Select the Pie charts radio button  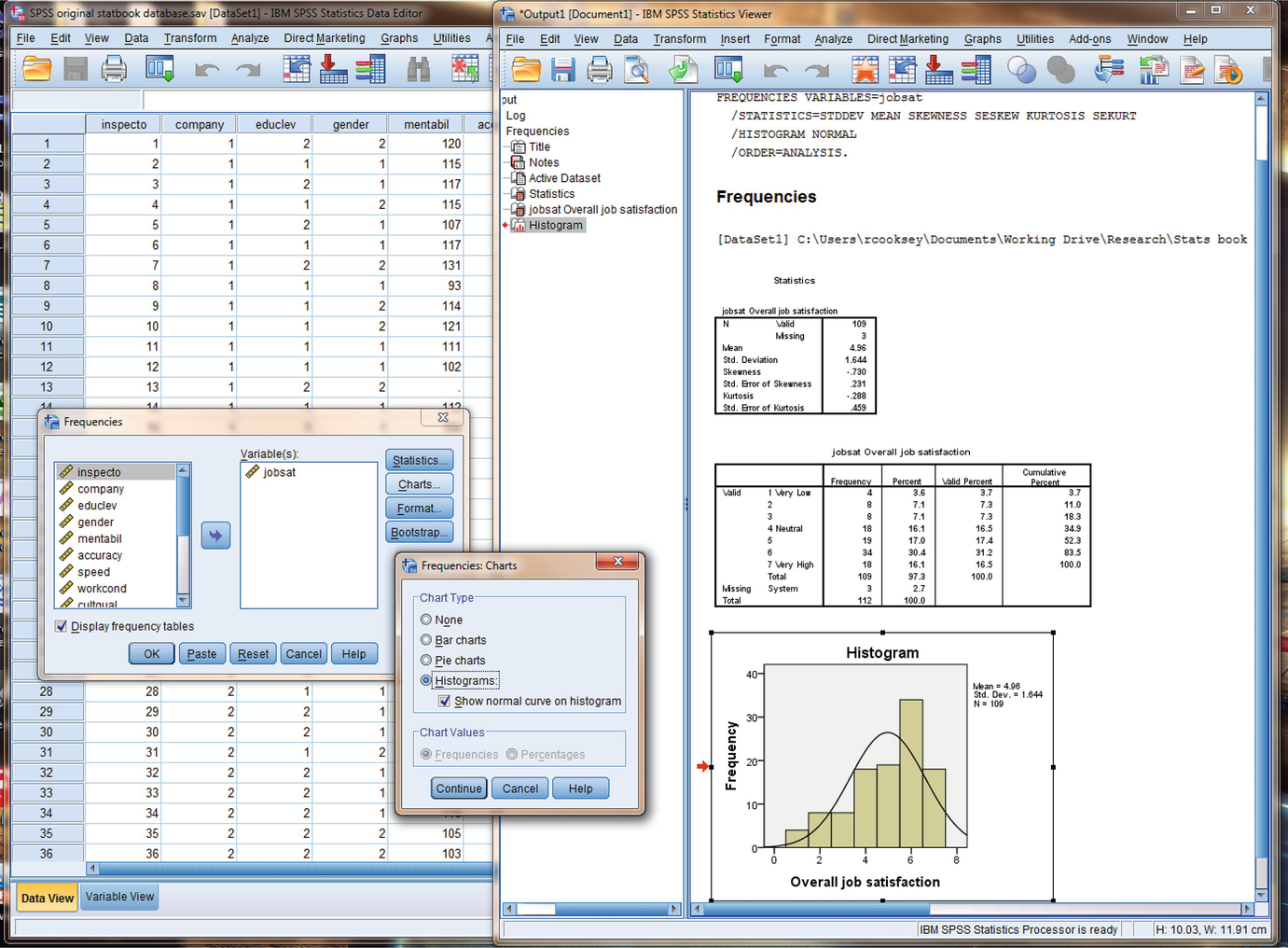tap(426, 660)
